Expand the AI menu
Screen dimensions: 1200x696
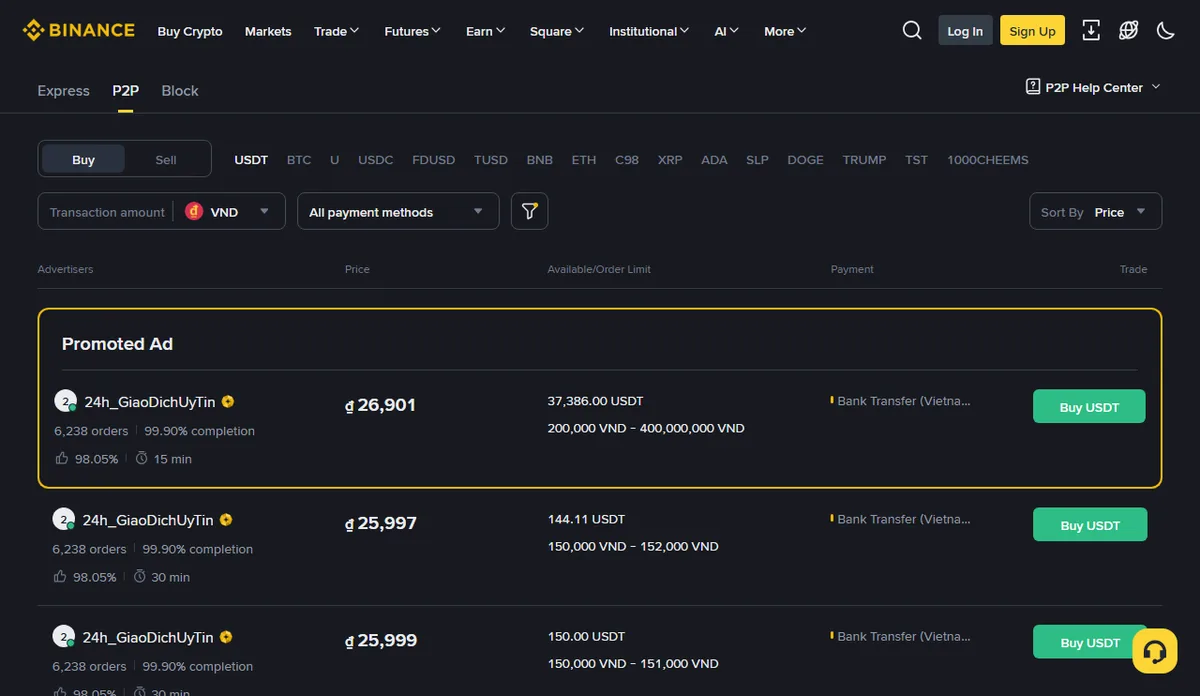[x=727, y=31]
